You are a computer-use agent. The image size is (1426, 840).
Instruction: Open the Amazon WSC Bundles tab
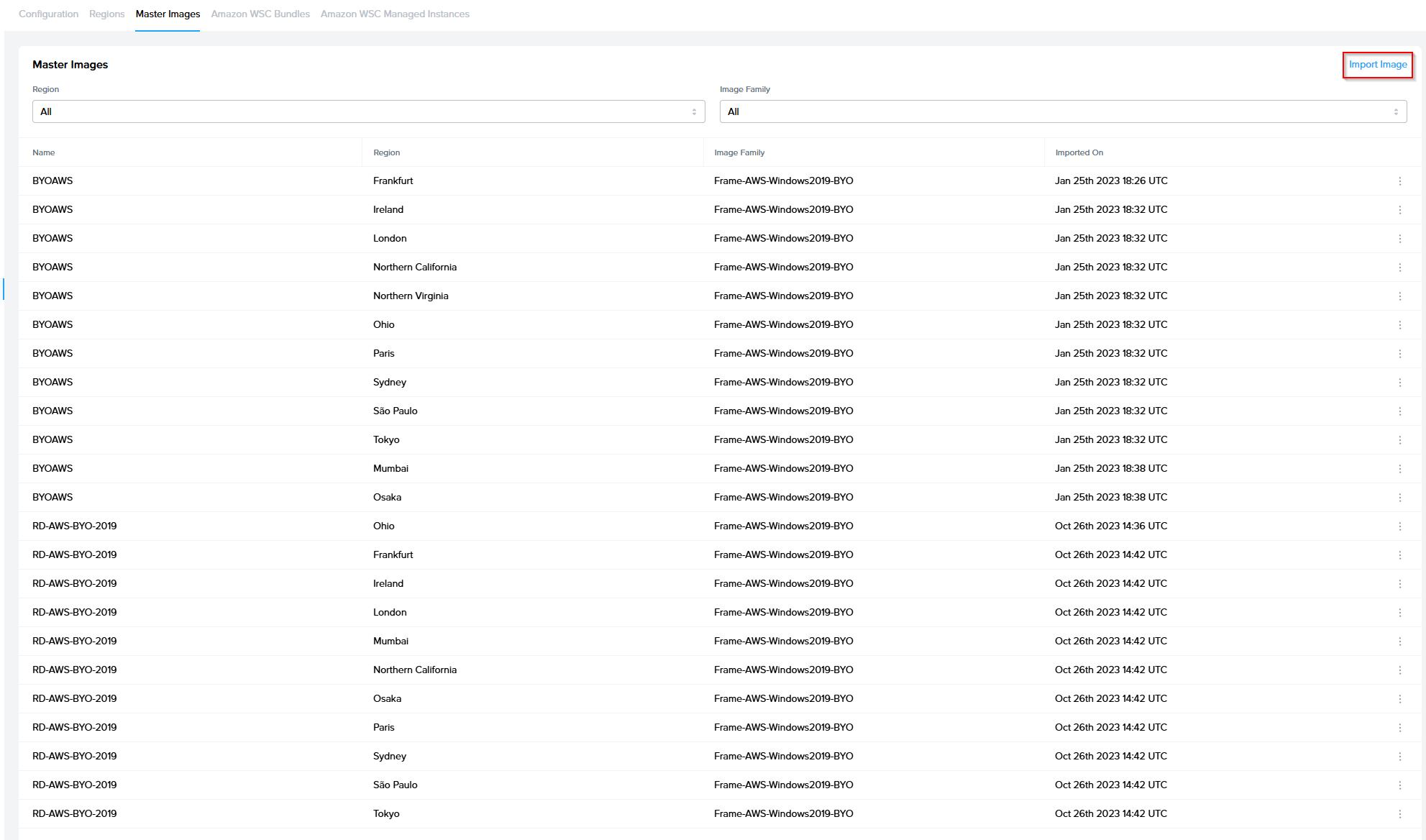[260, 14]
